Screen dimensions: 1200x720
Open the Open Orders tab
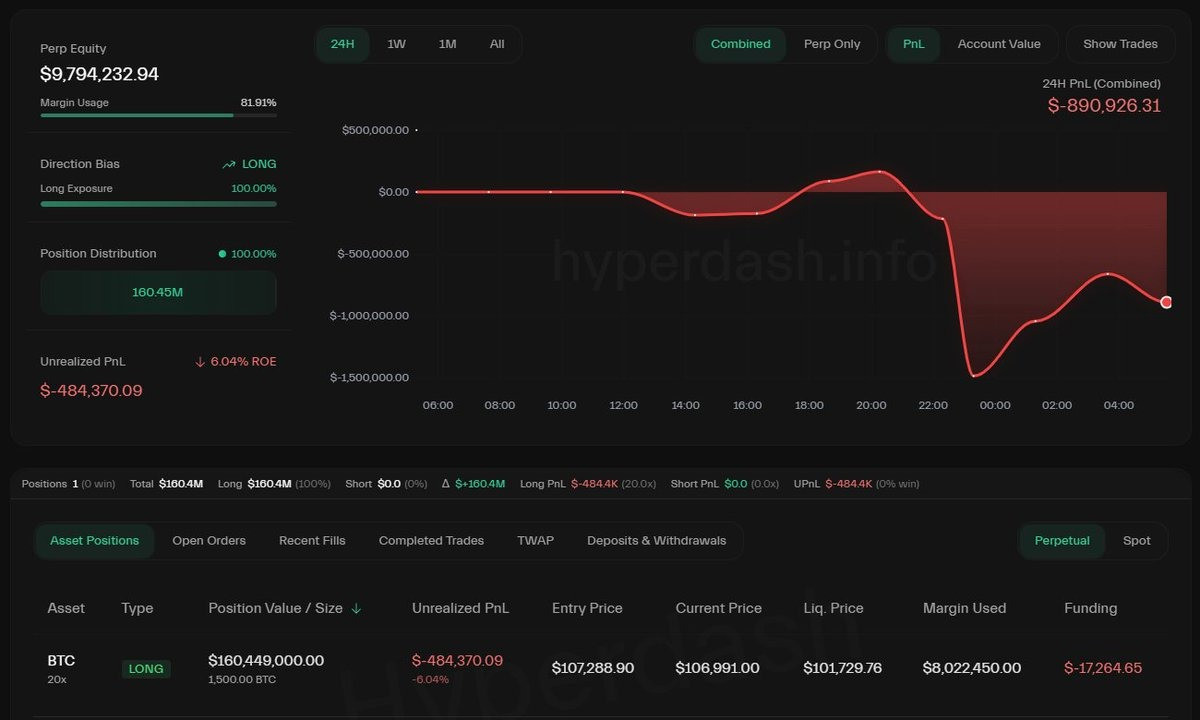(x=209, y=540)
